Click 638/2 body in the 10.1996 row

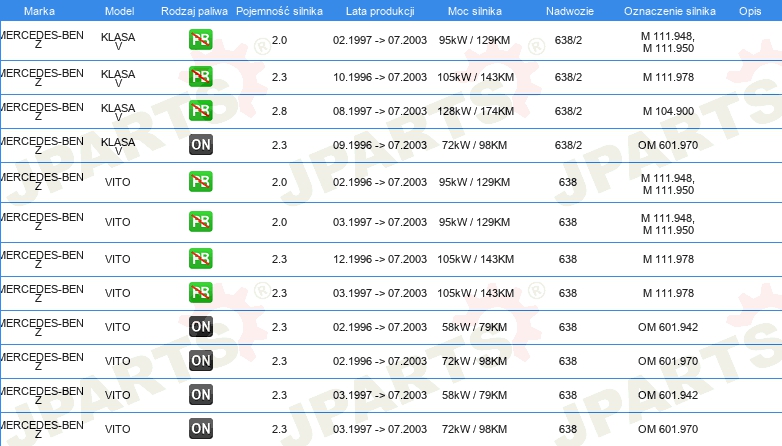coord(569,77)
